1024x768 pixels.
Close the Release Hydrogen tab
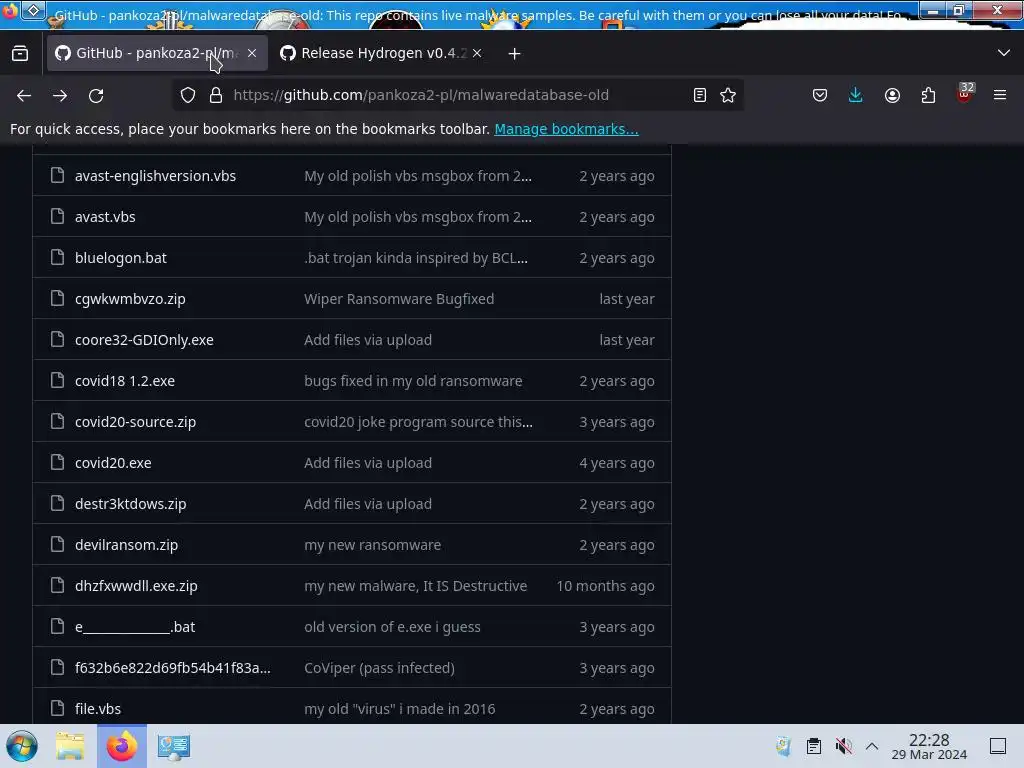tap(477, 54)
